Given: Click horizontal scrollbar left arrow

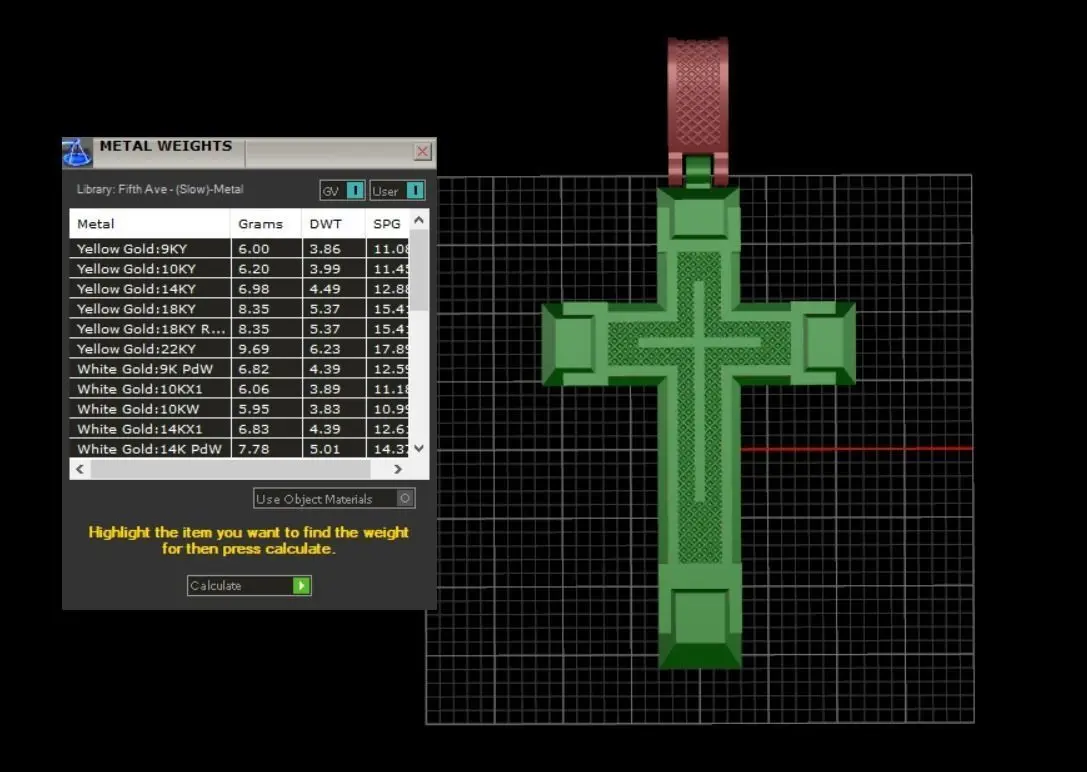Looking at the screenshot, I should point(80,469).
